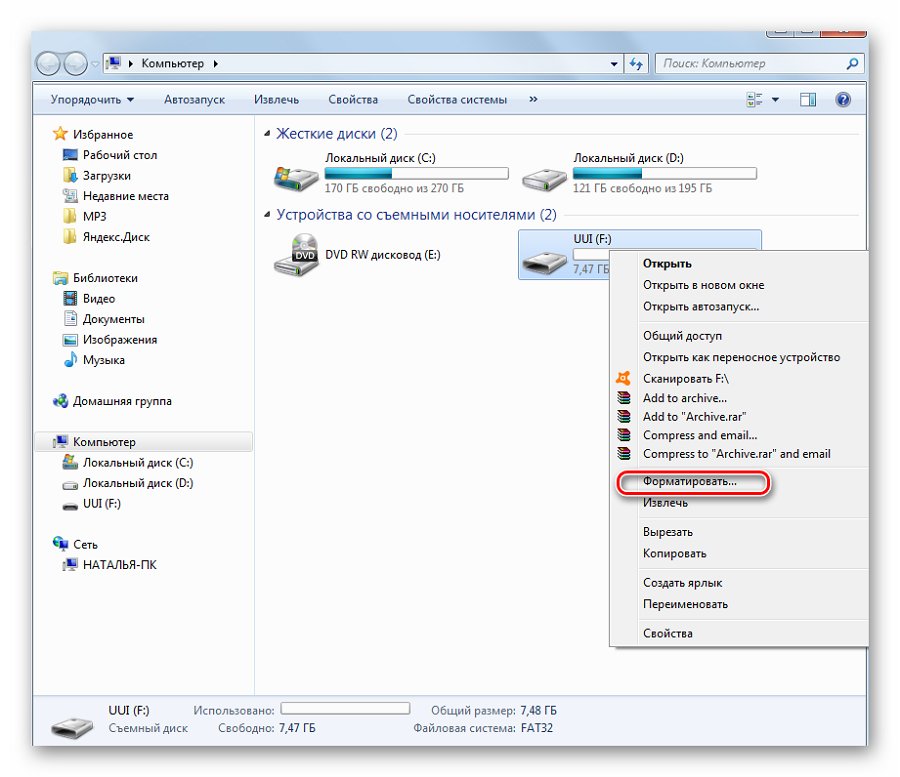Click the MP3 folder icon in sidebar
Image resolution: width=900 pixels, height=777 pixels.
tap(70, 216)
